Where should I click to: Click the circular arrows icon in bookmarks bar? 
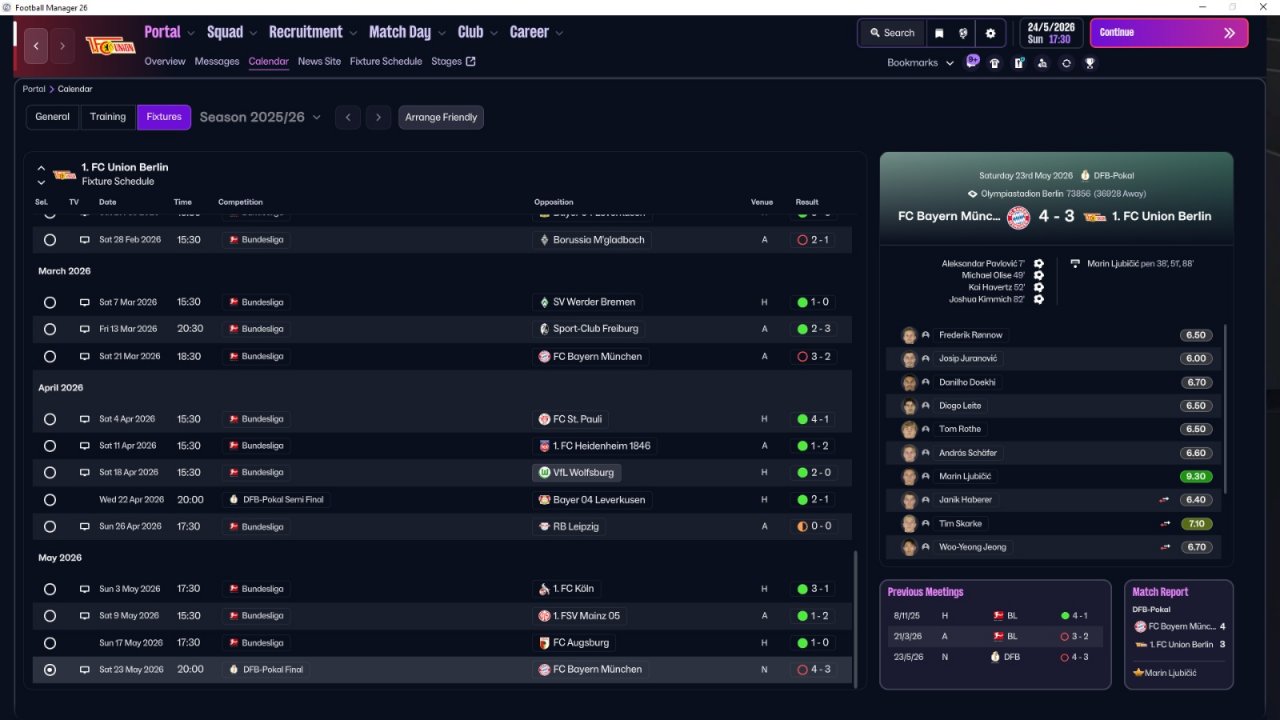pyautogui.click(x=1066, y=63)
